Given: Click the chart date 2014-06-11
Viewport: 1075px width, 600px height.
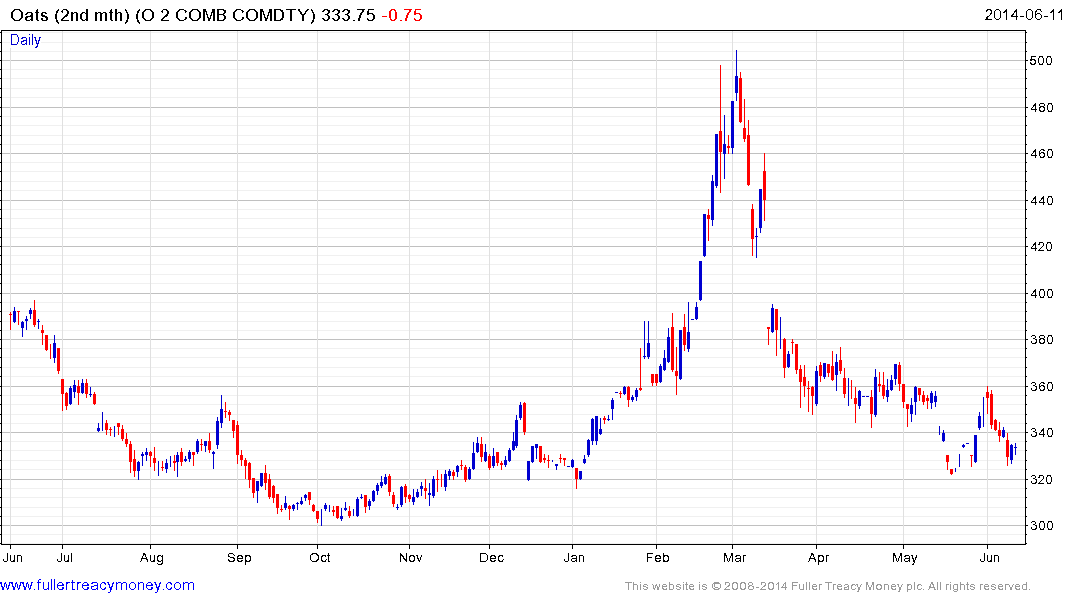Looking at the screenshot, I should coord(1024,14).
